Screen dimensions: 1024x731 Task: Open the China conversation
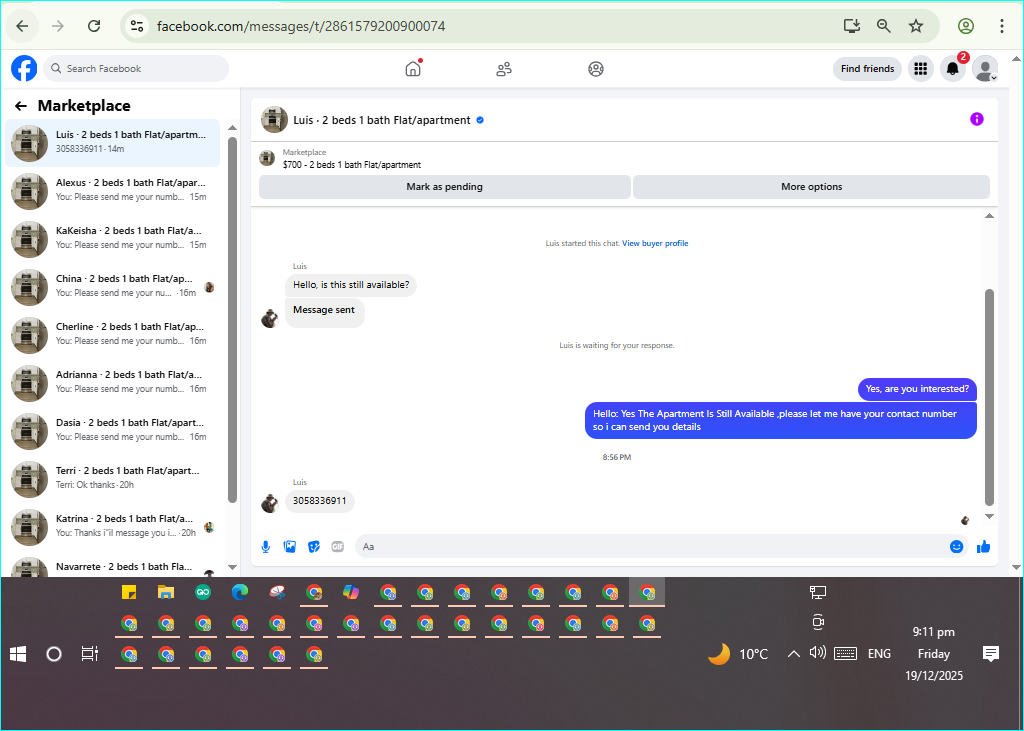tap(112, 287)
